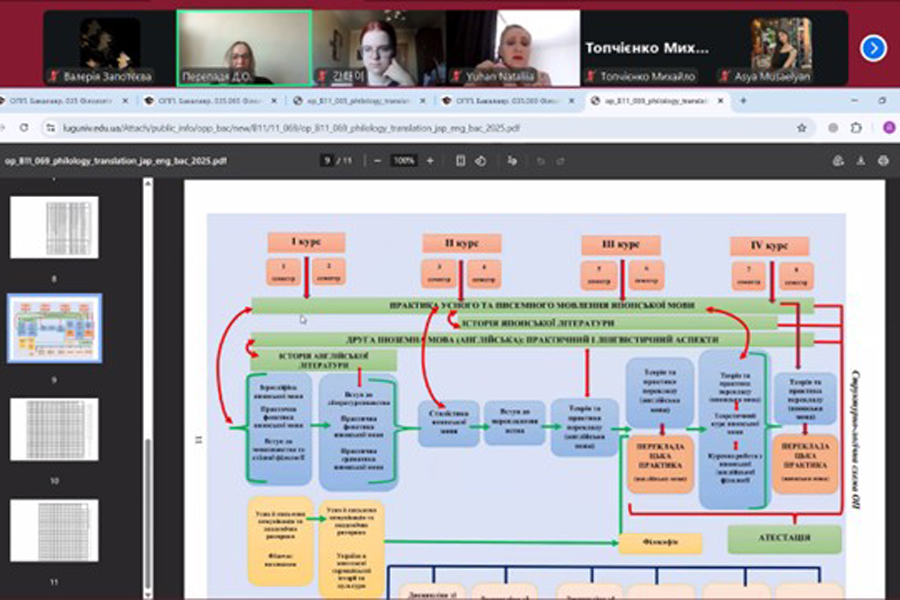Switch to fourth СПП Бакалавр browser tab
Viewport: 900px width, 600px height.
point(508,100)
